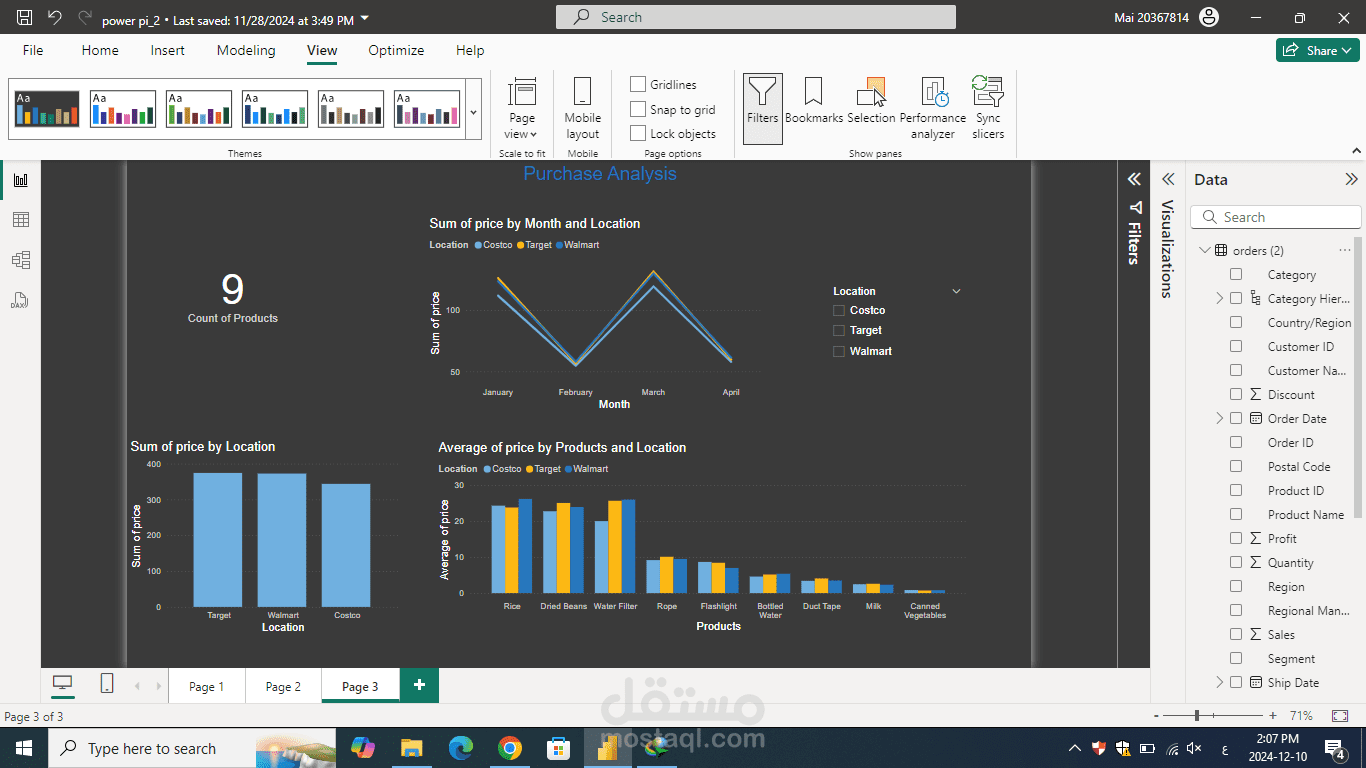The image size is (1366, 768).
Task: Enable the Snap to grid checkbox
Action: [638, 109]
